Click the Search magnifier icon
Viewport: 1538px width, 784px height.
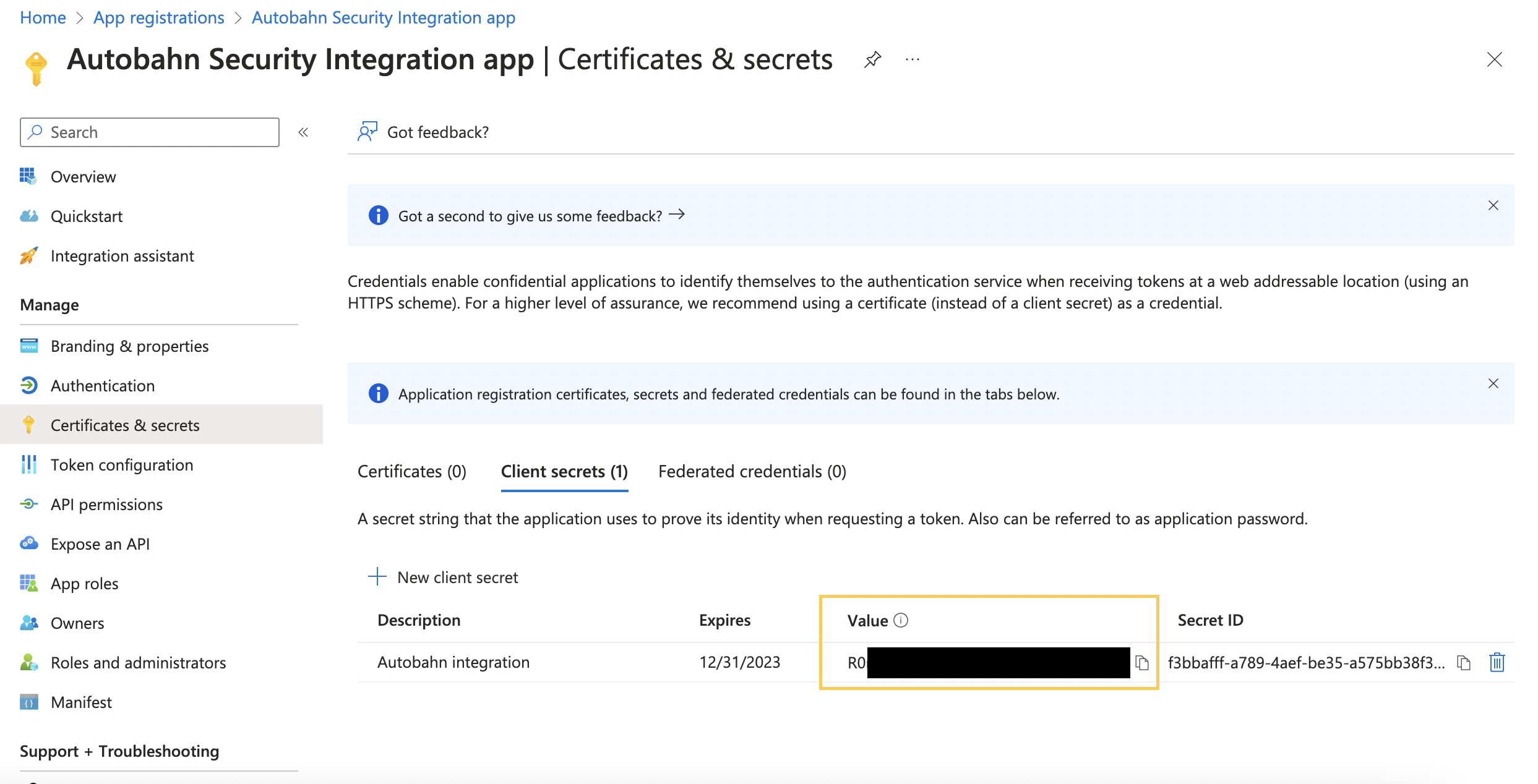tap(36, 132)
